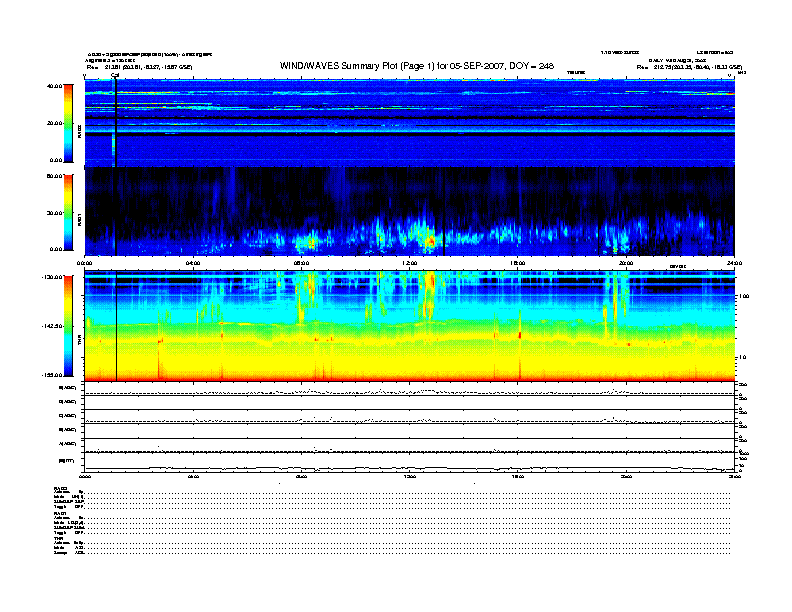This screenshot has height=612, width=792.
Task: Click the RAD2 spectrogram panel
Action: 410,123
